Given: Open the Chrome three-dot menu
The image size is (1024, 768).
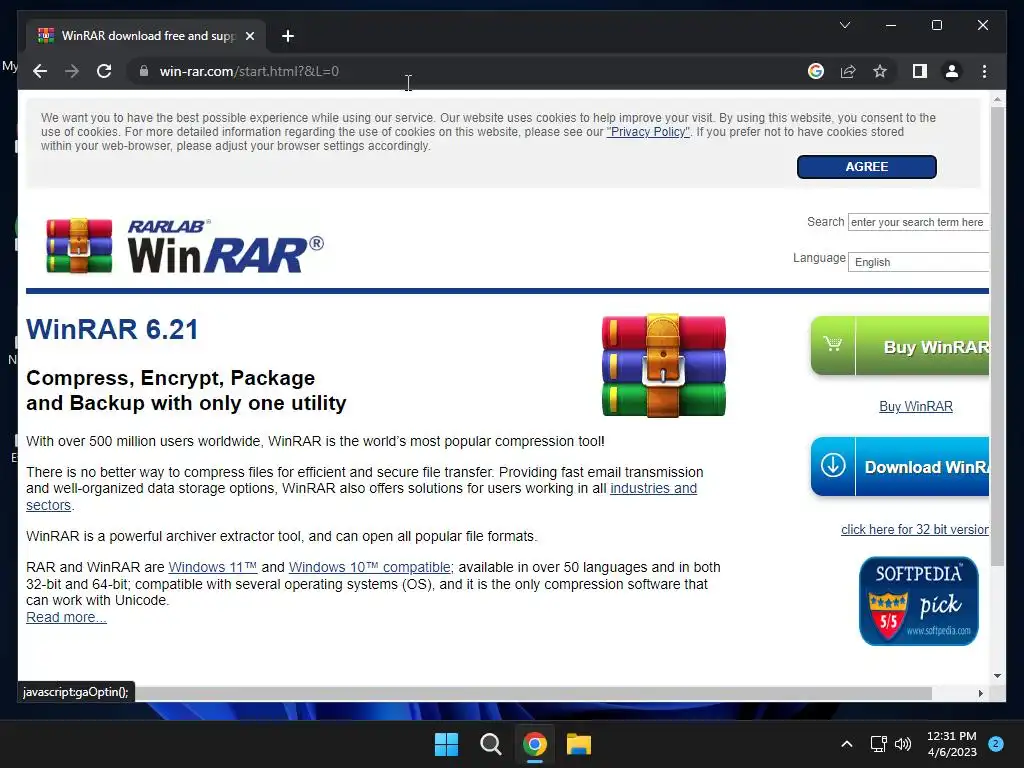Looking at the screenshot, I should (984, 71).
